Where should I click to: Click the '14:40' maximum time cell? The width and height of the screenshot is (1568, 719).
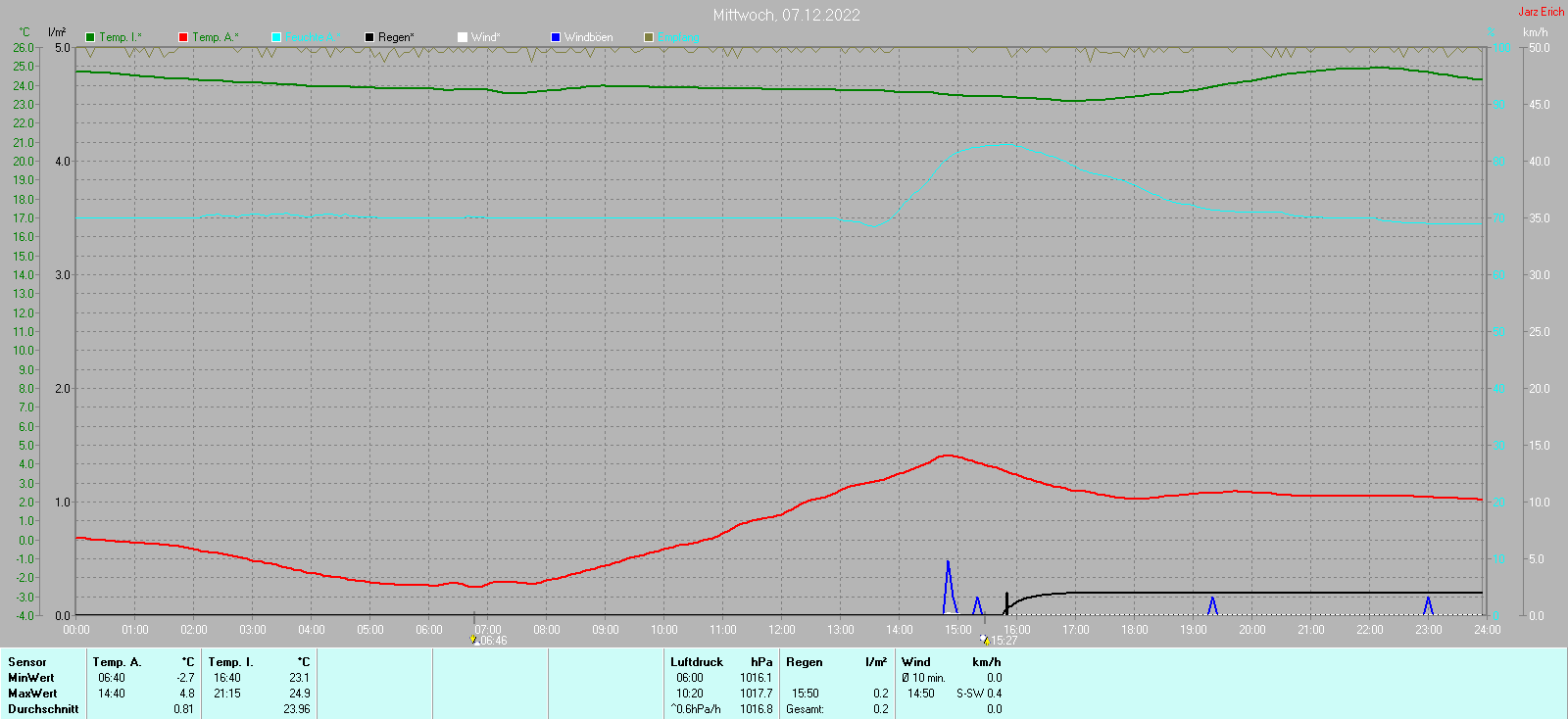tap(112, 694)
